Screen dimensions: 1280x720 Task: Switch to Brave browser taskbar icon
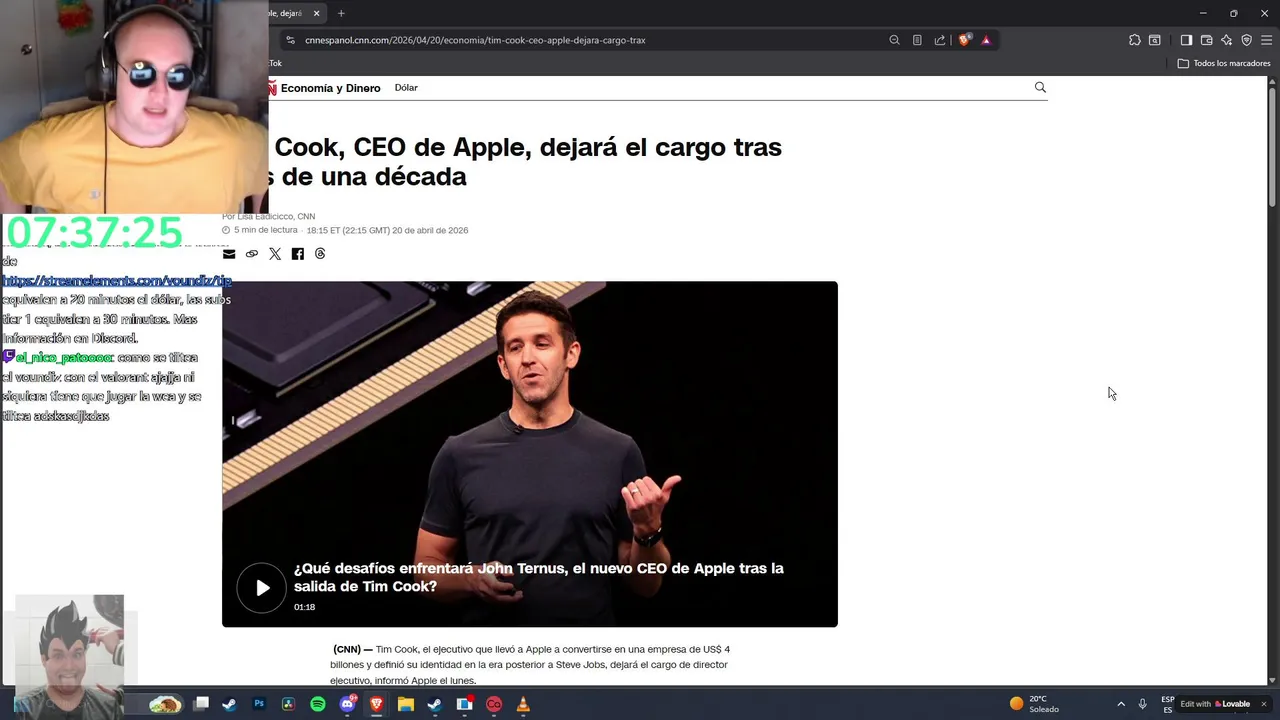click(x=376, y=704)
